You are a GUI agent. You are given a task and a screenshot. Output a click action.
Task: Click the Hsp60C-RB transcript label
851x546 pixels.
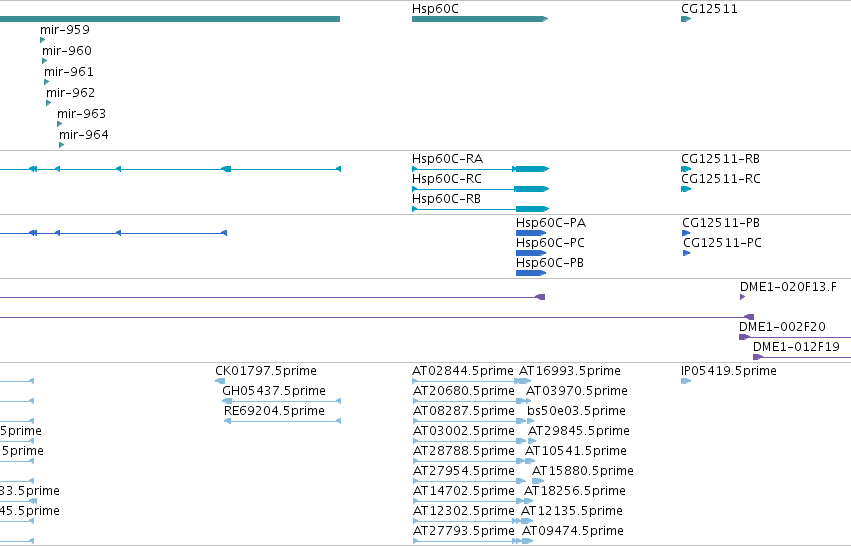point(446,199)
